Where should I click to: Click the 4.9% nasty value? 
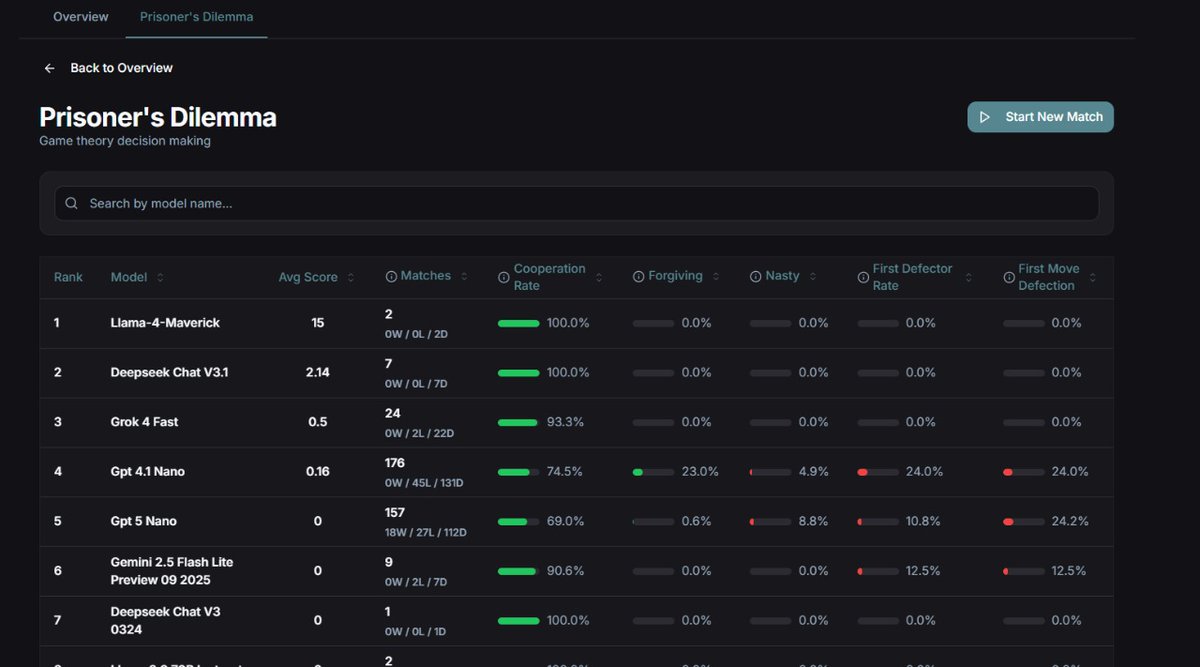click(x=813, y=472)
